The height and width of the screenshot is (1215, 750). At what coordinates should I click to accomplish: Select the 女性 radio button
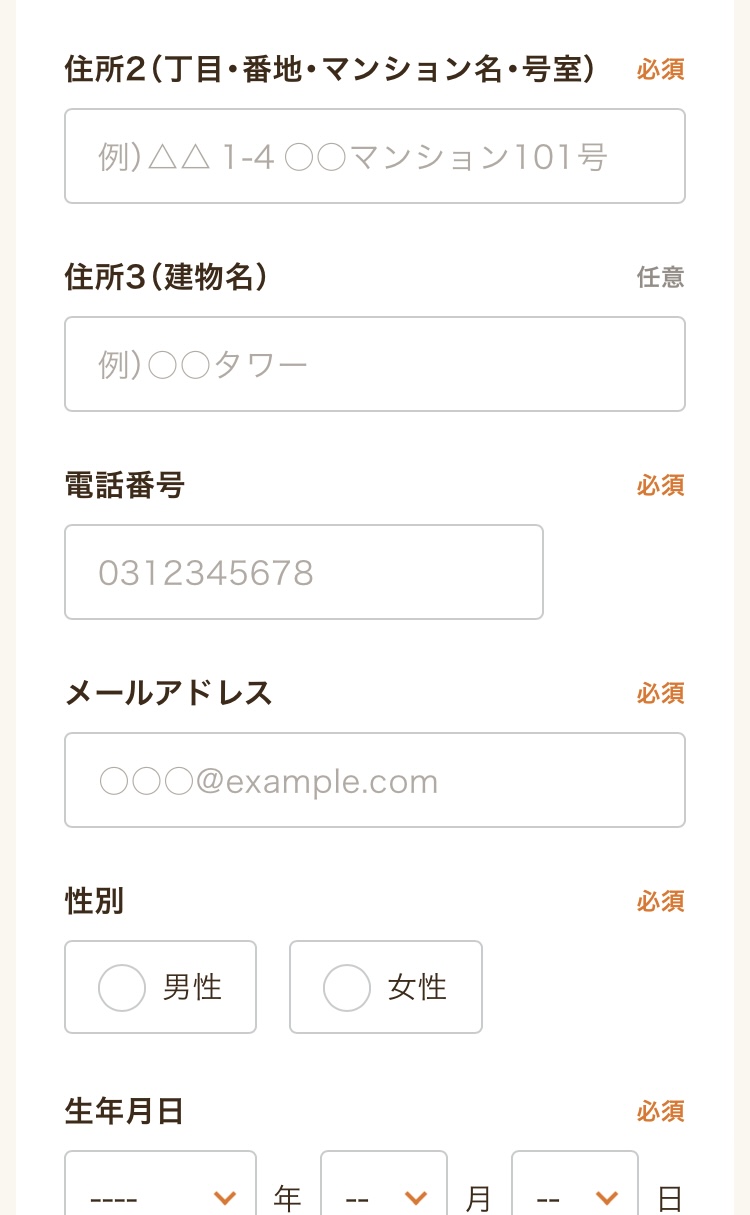point(347,987)
